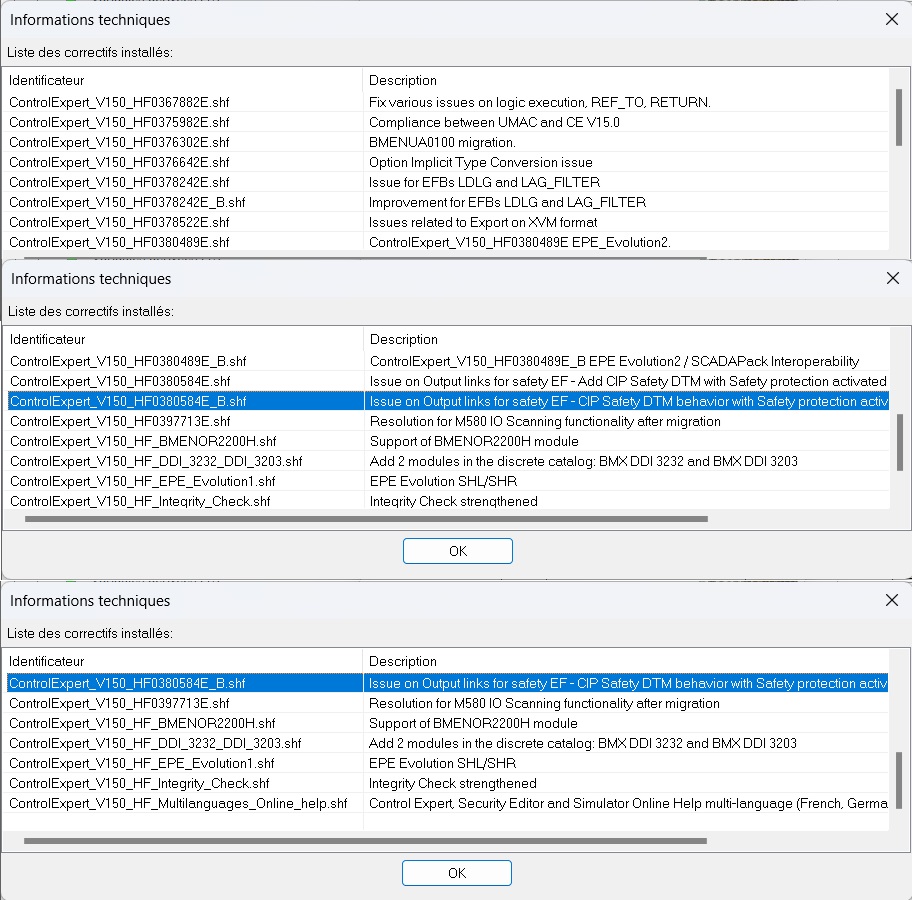The image size is (912, 900).
Task: Click the XVM format export issue row
Action: point(482,222)
